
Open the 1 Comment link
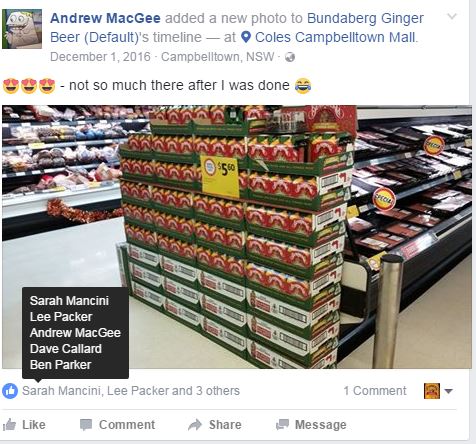(375, 391)
